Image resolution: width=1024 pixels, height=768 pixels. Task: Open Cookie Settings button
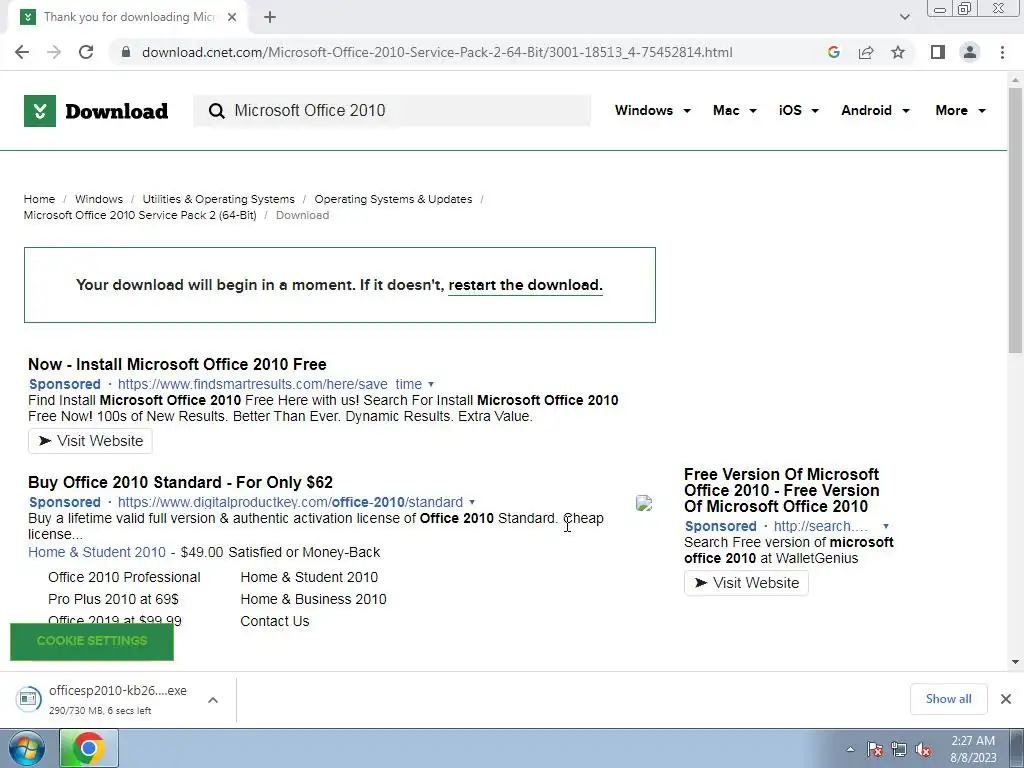click(x=92, y=641)
